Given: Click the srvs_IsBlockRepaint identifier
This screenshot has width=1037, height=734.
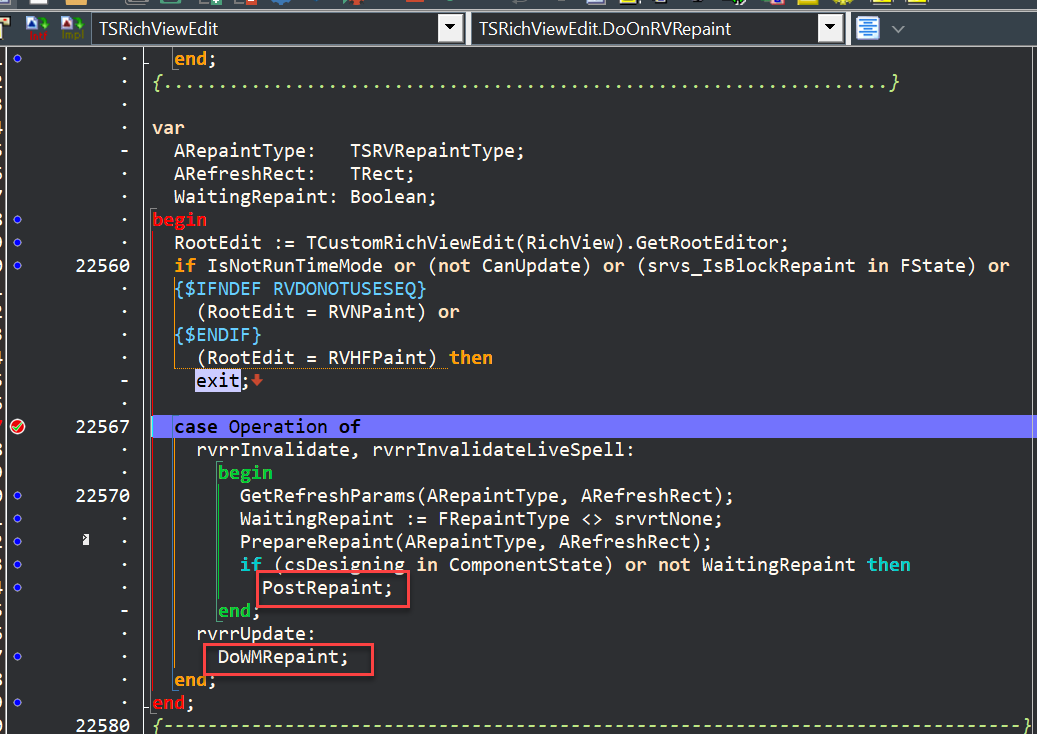Looking at the screenshot, I should tap(751, 266).
